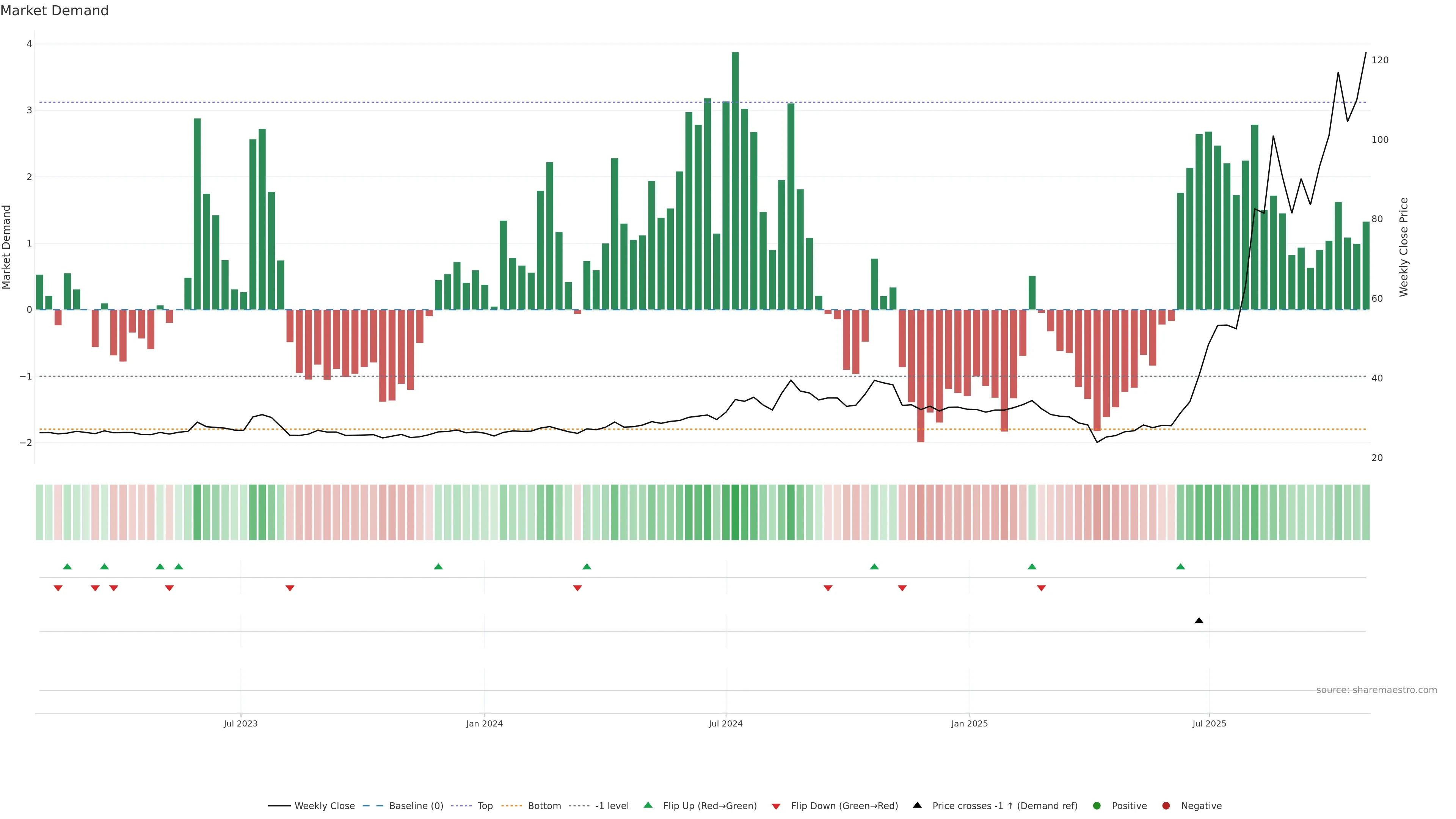Toggle the -1 level legend entry
The width and height of the screenshot is (1456, 819).
pos(612,805)
